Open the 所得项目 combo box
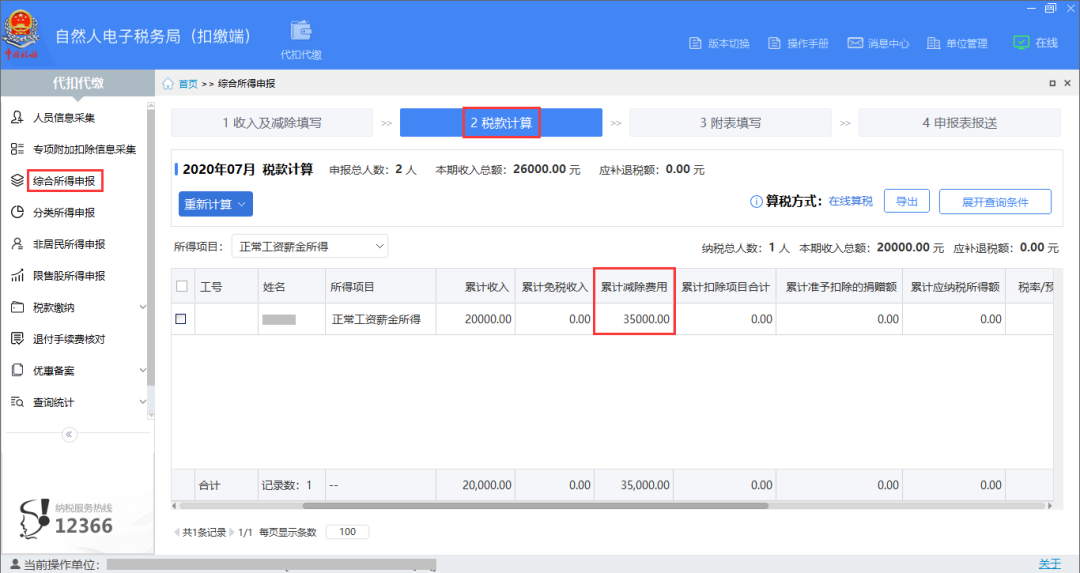This screenshot has width=1080, height=573. coord(309,246)
